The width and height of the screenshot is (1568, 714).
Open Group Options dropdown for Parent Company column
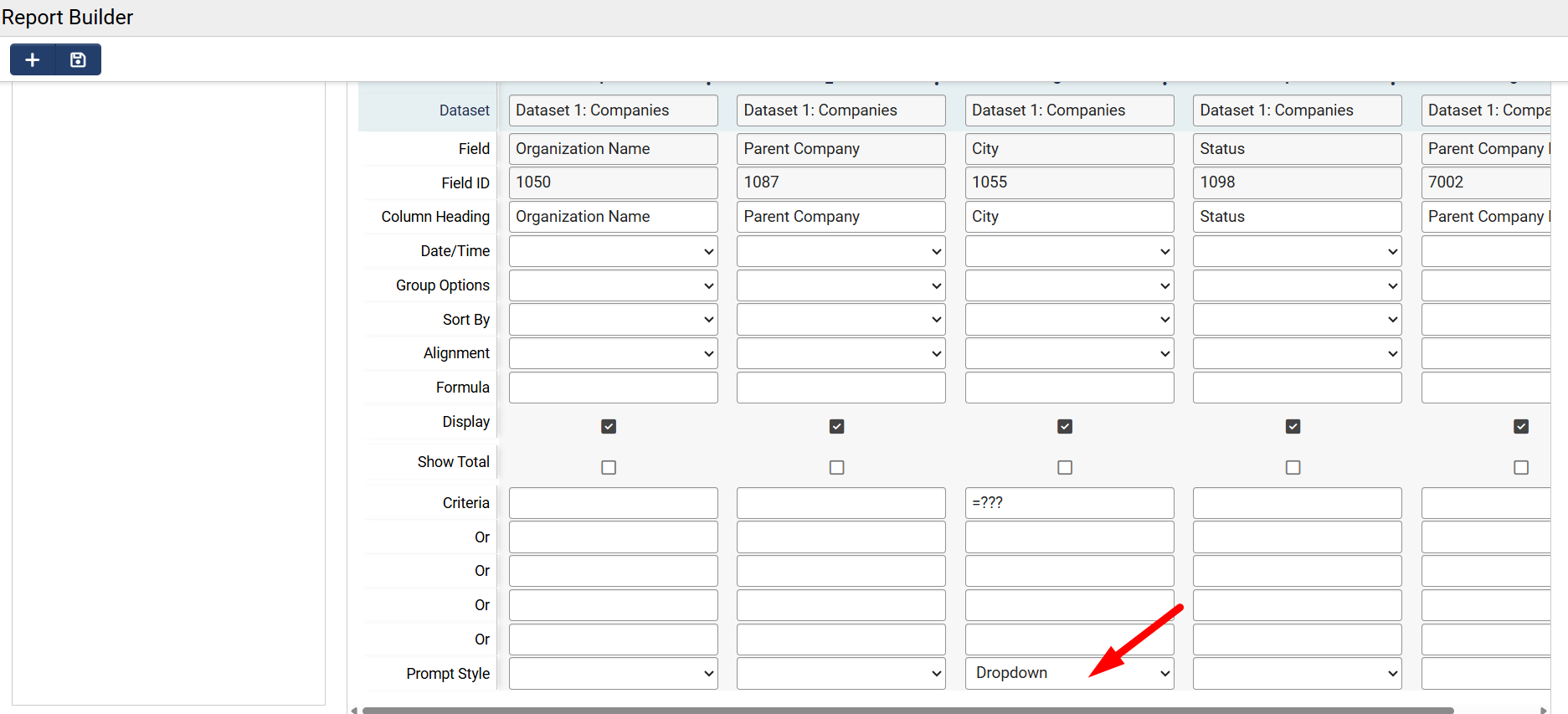(x=841, y=285)
